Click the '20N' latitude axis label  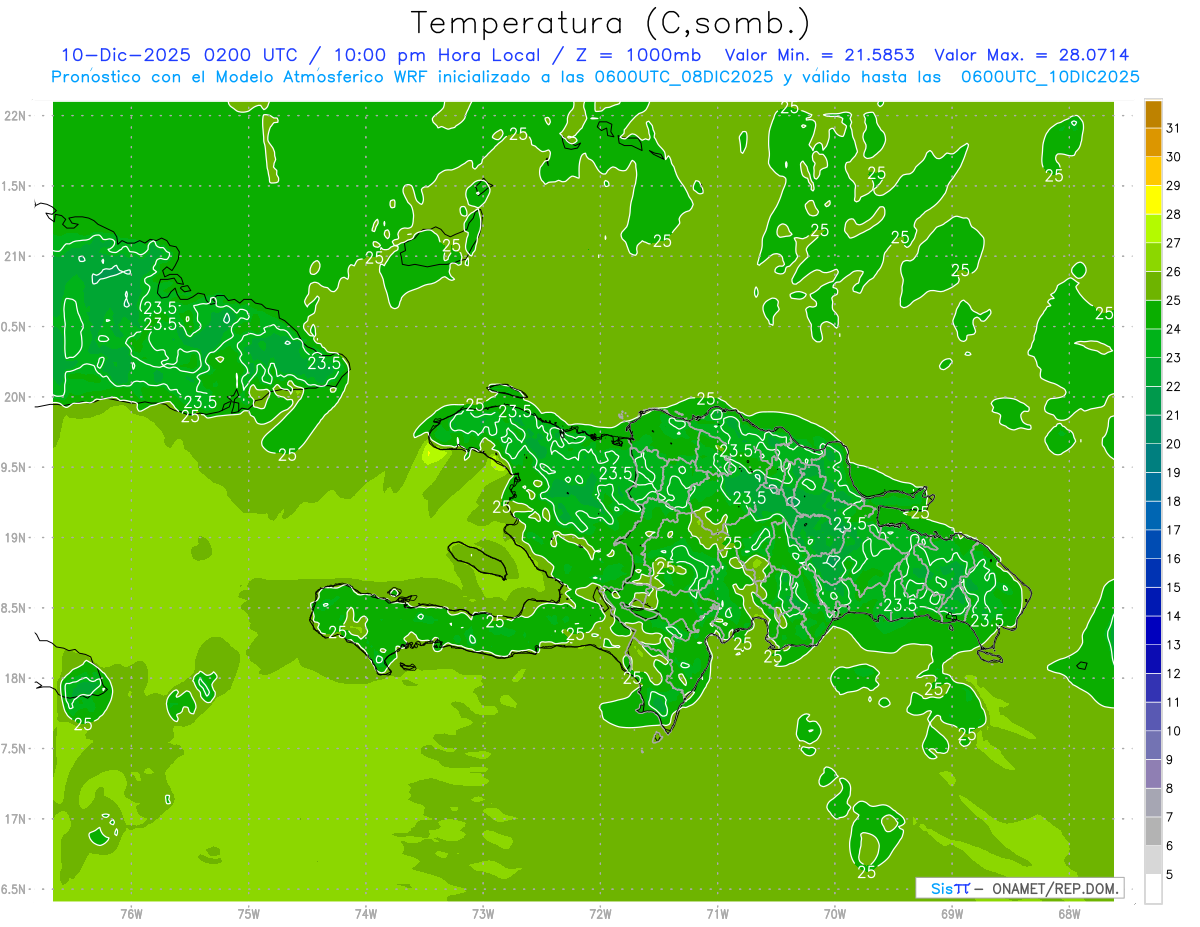coord(17,397)
